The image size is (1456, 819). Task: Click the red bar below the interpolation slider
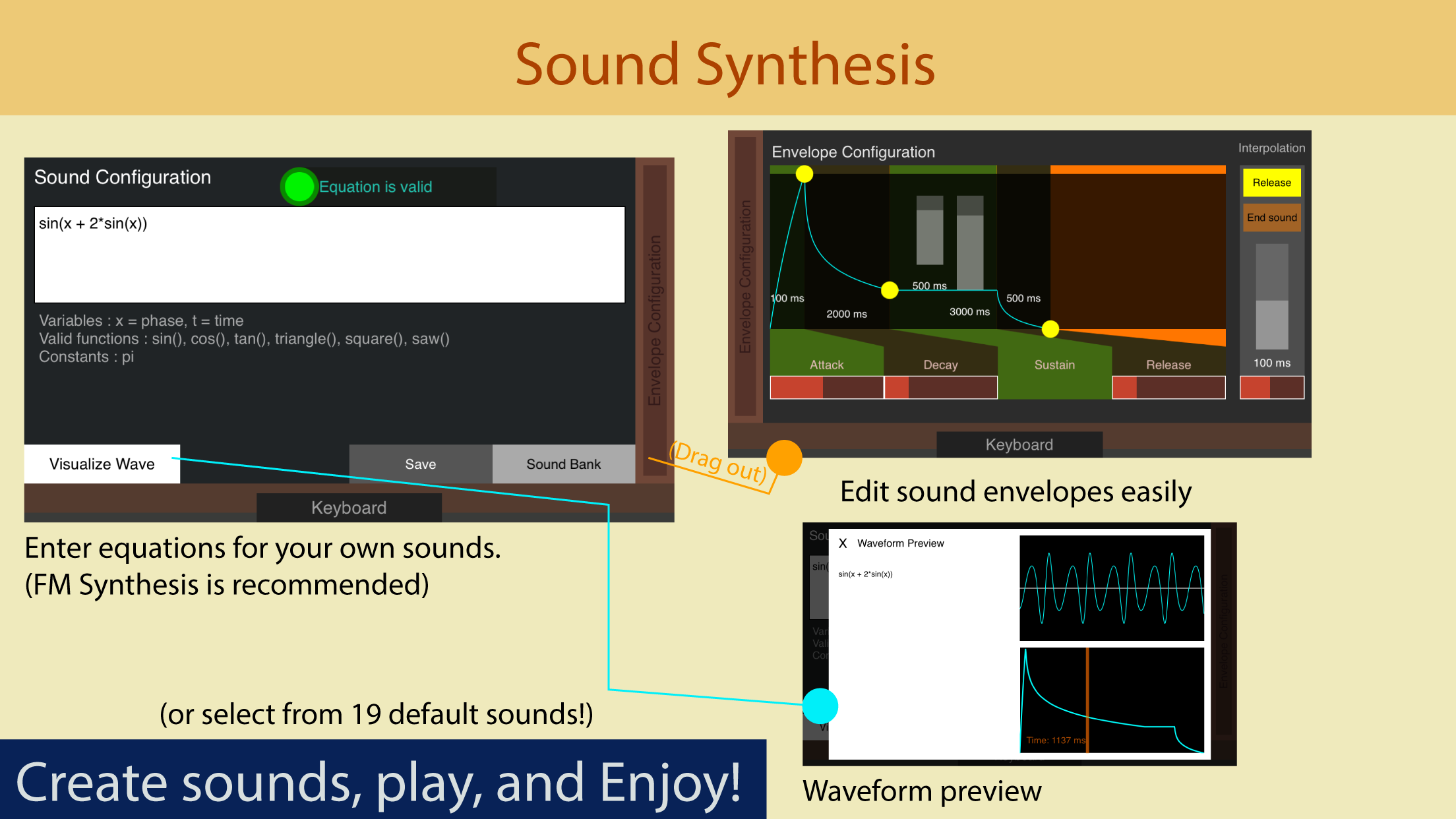[x=1272, y=388]
